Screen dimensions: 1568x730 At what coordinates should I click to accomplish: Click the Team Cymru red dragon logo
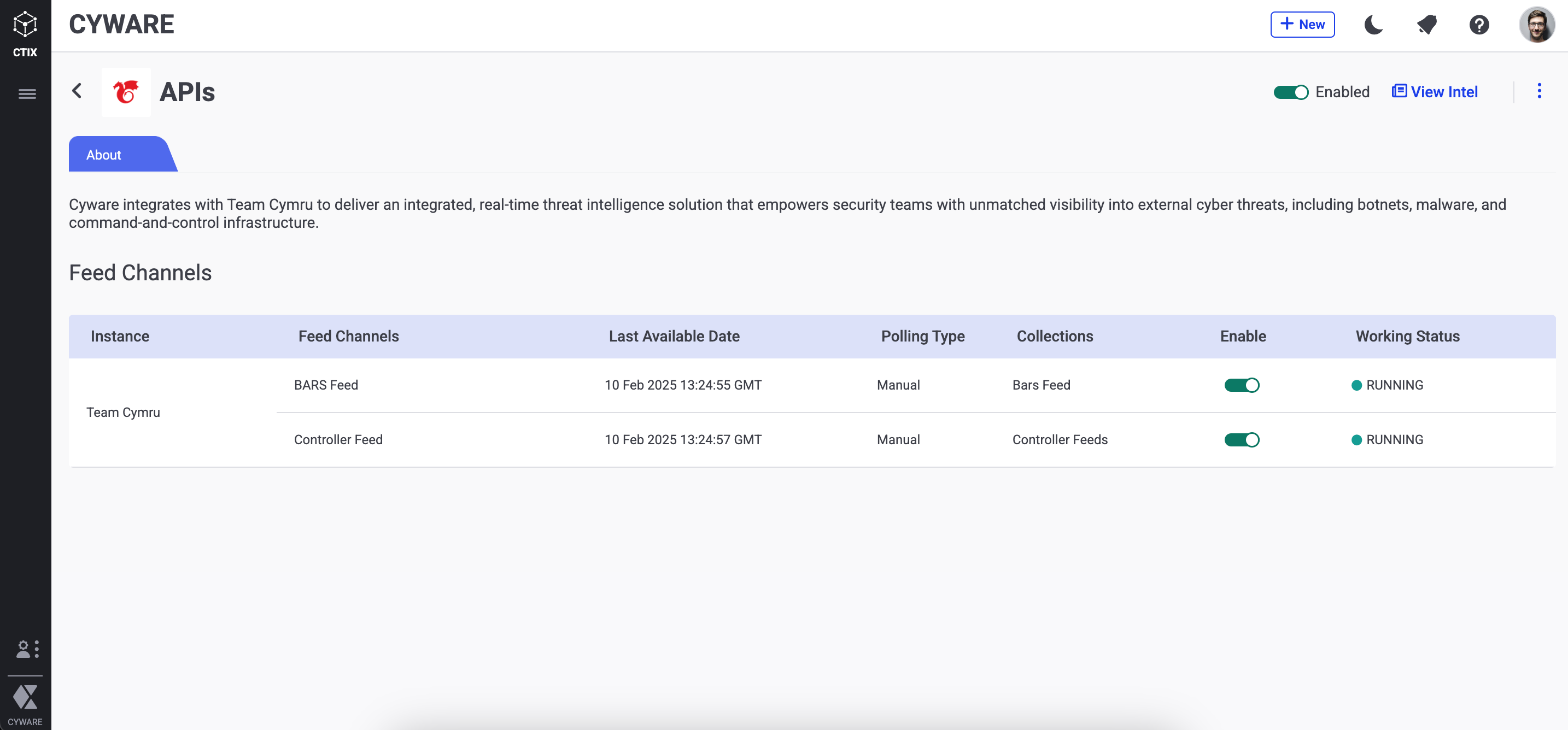coord(126,92)
